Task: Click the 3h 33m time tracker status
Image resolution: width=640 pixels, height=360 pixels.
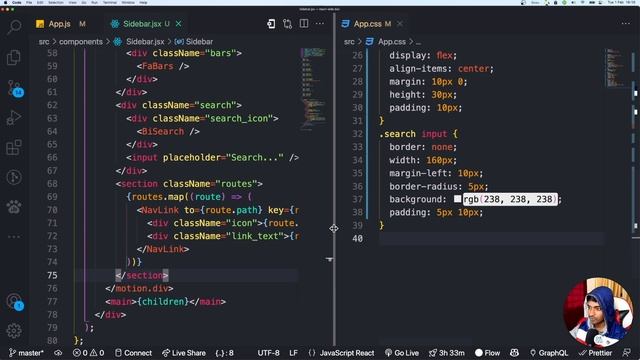Action: coord(447,353)
